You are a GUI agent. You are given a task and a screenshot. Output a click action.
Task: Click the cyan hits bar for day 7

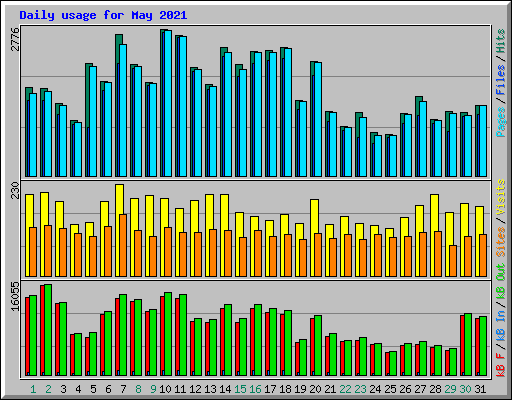(x=123, y=111)
